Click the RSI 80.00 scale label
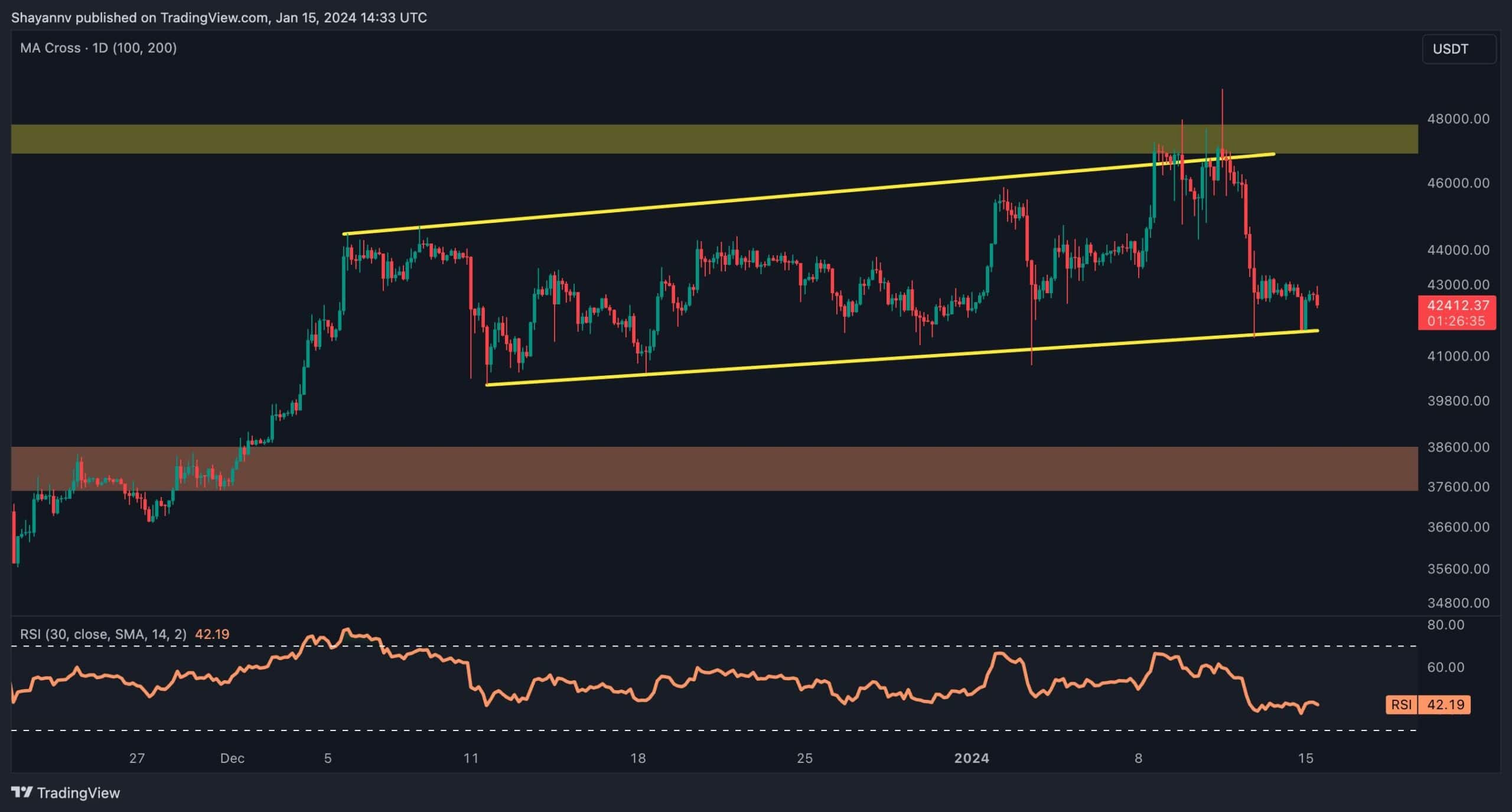Screen dimensions: 1512x812 click(x=1446, y=625)
